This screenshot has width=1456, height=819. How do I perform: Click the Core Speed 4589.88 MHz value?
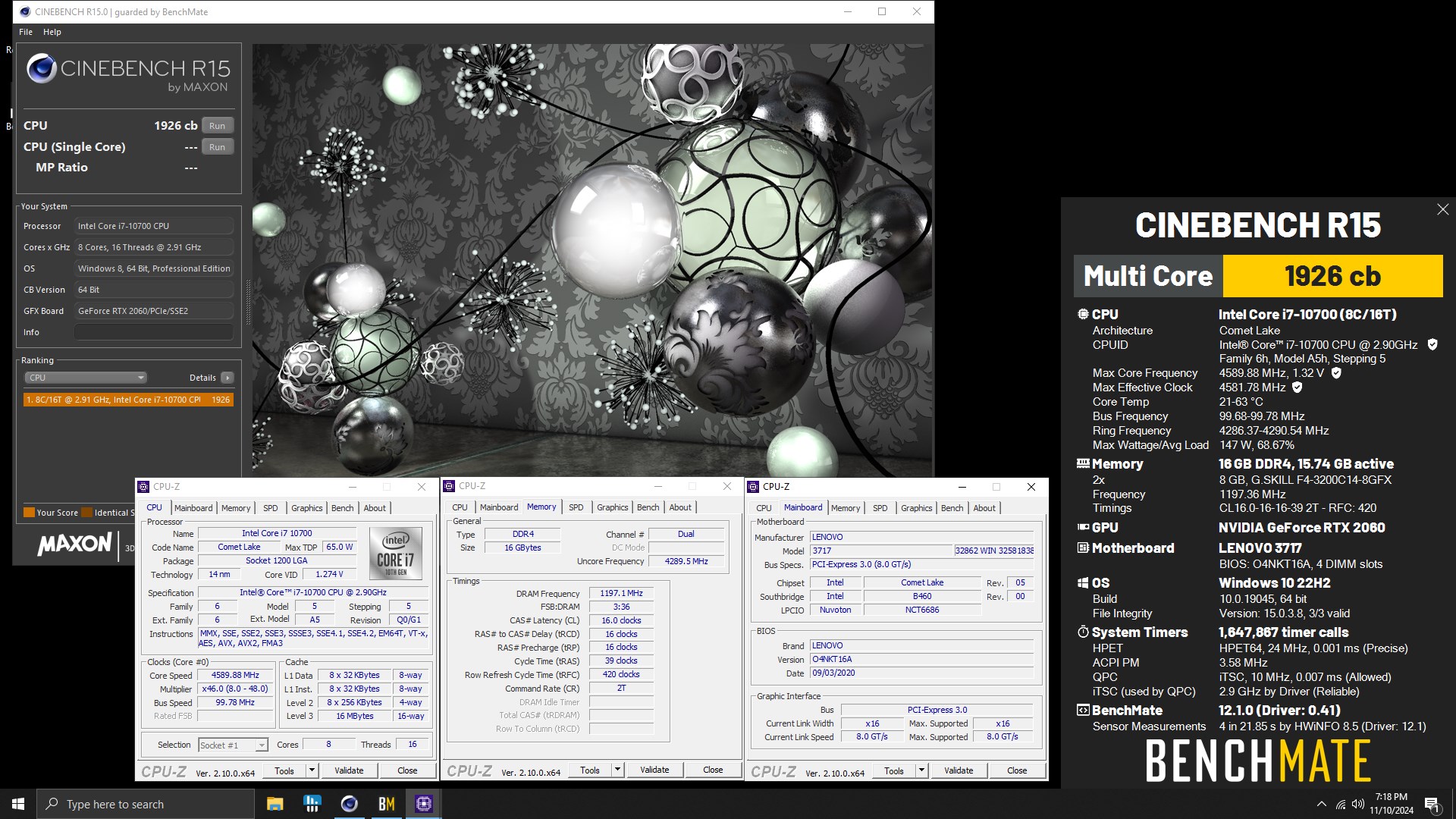[x=235, y=675]
